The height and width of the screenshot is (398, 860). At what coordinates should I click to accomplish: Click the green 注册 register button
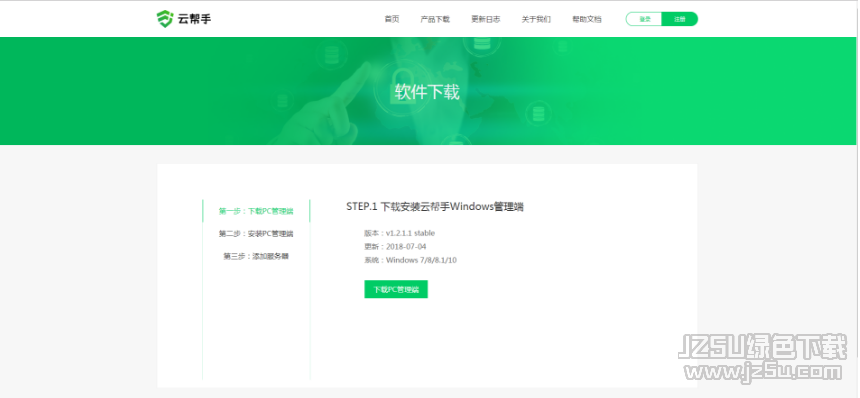click(680, 19)
